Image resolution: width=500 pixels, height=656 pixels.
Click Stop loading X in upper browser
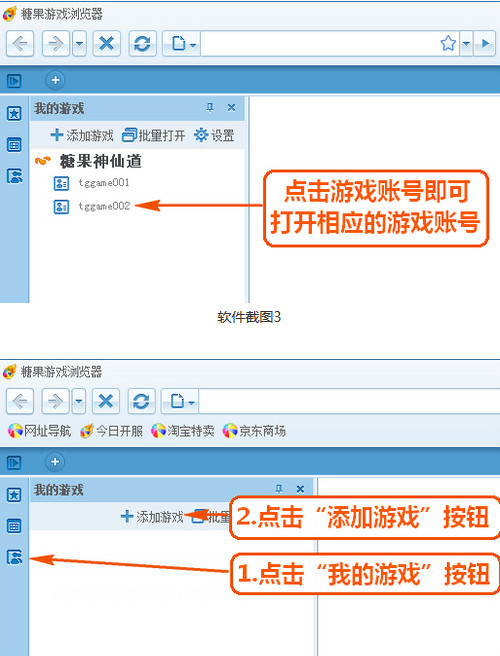(x=107, y=44)
